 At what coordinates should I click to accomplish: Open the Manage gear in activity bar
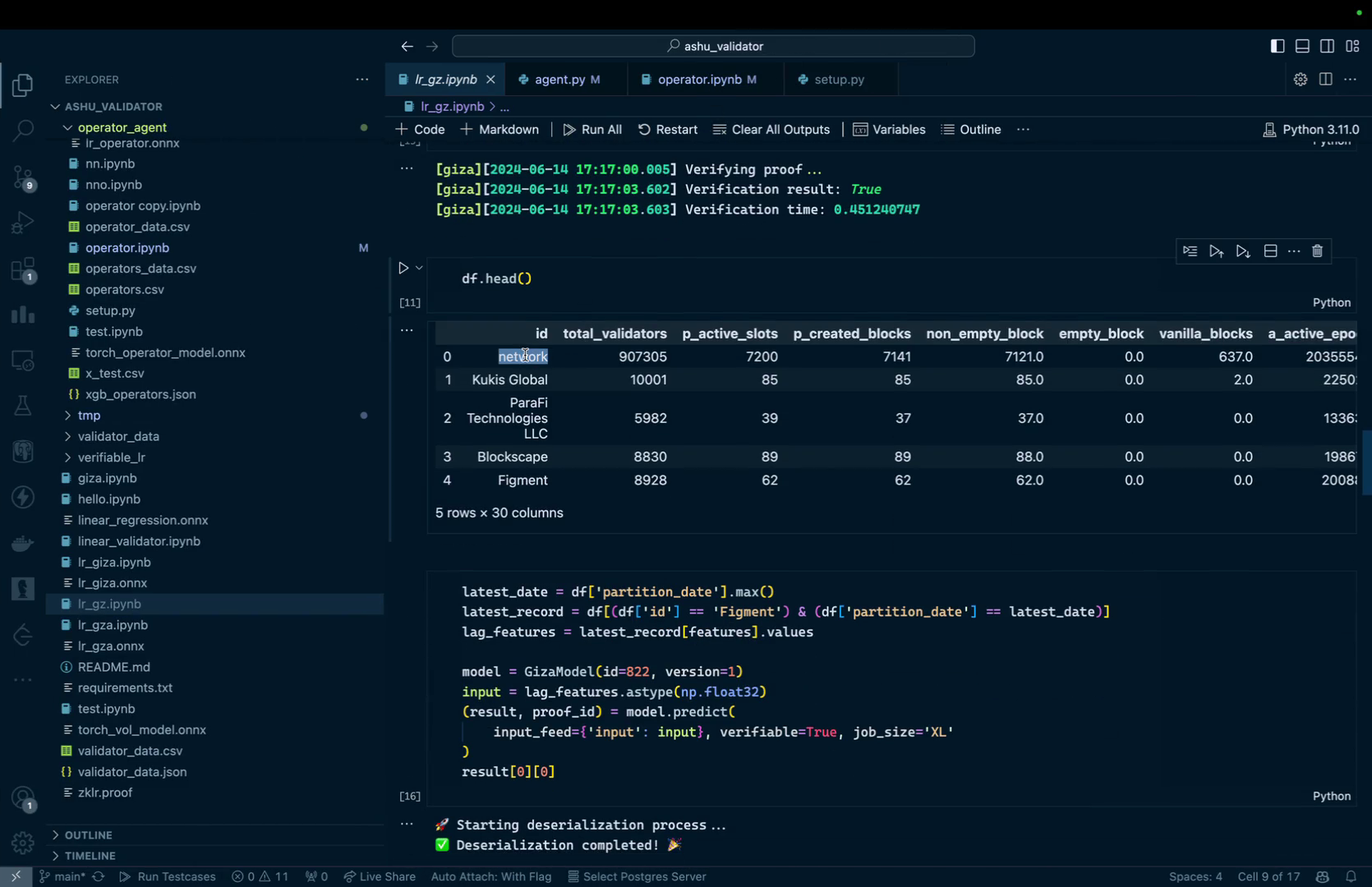click(x=23, y=842)
